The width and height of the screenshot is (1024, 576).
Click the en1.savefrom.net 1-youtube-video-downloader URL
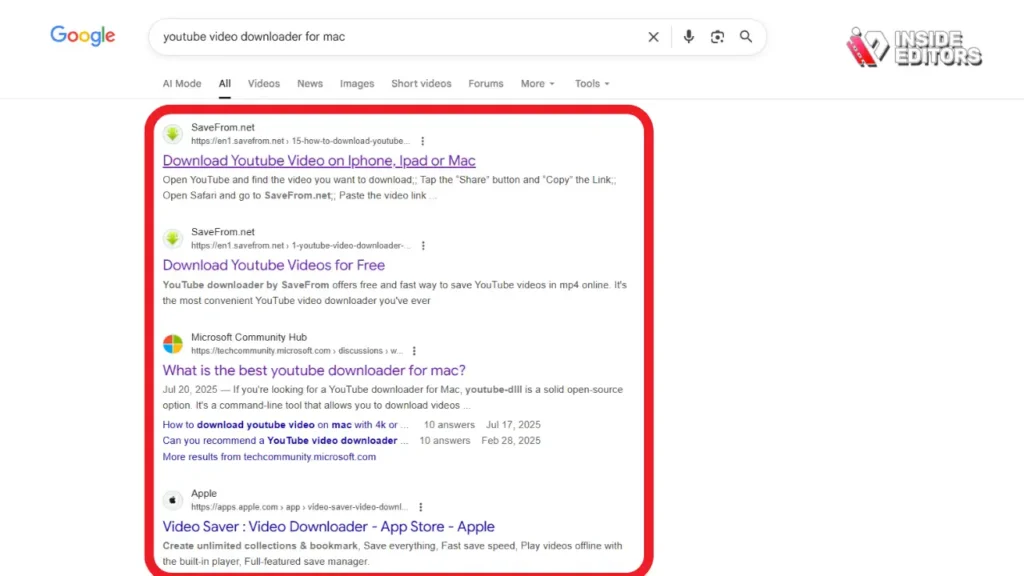pyautogui.click(x=301, y=246)
